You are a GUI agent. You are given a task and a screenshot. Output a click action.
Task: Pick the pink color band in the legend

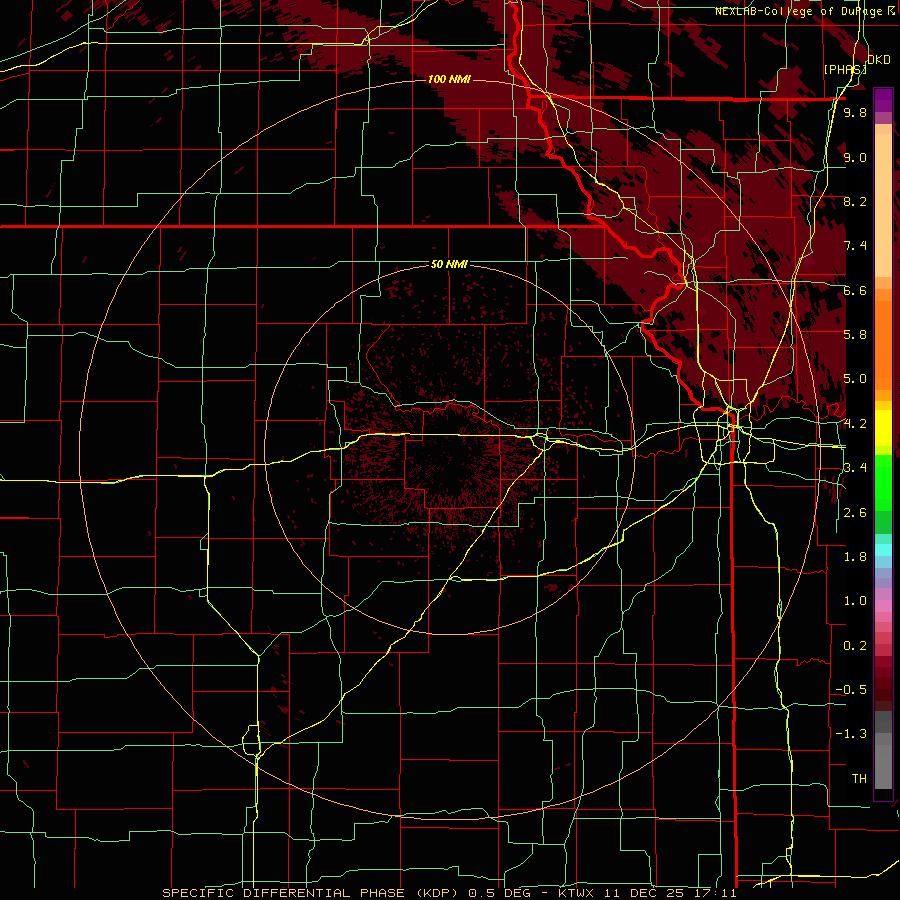[x=883, y=606]
